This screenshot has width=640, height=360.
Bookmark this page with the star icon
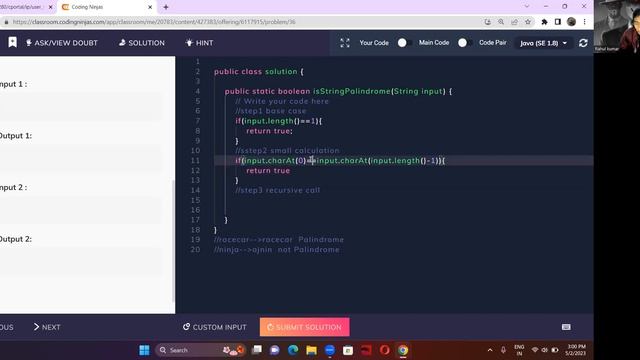[528, 22]
